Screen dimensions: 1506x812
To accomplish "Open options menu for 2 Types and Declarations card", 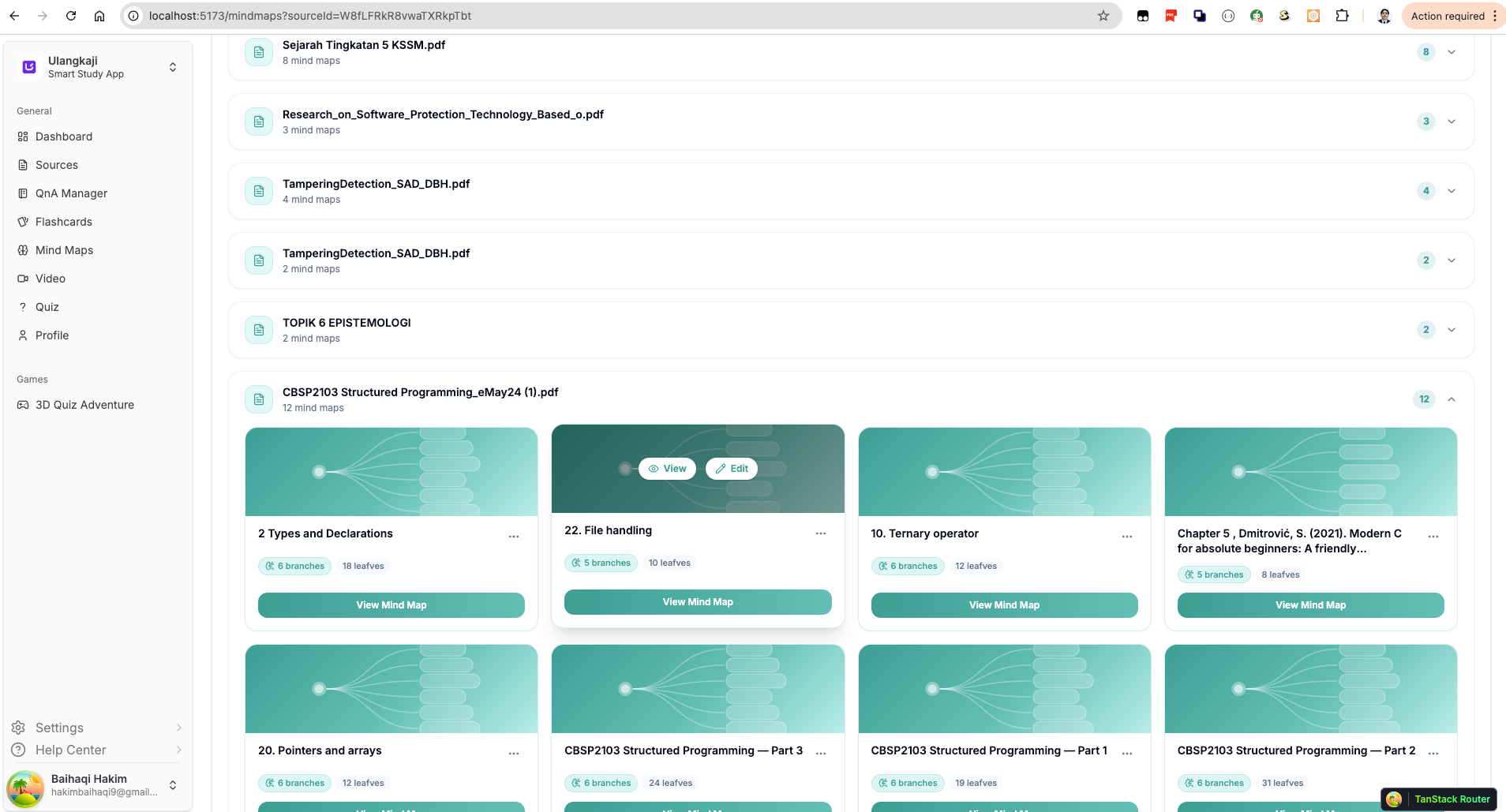I will tap(514, 537).
